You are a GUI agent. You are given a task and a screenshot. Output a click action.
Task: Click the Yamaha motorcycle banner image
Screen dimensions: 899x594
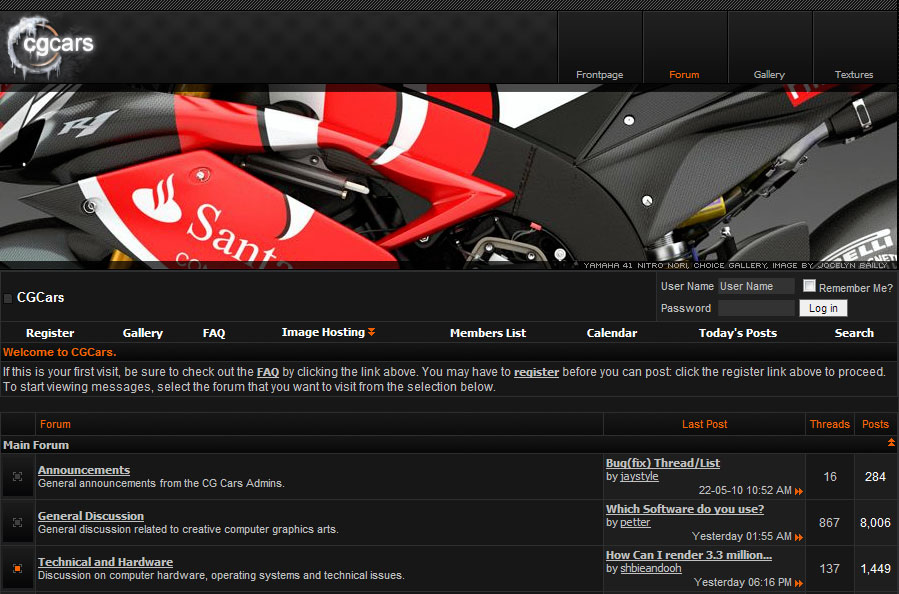[450, 177]
